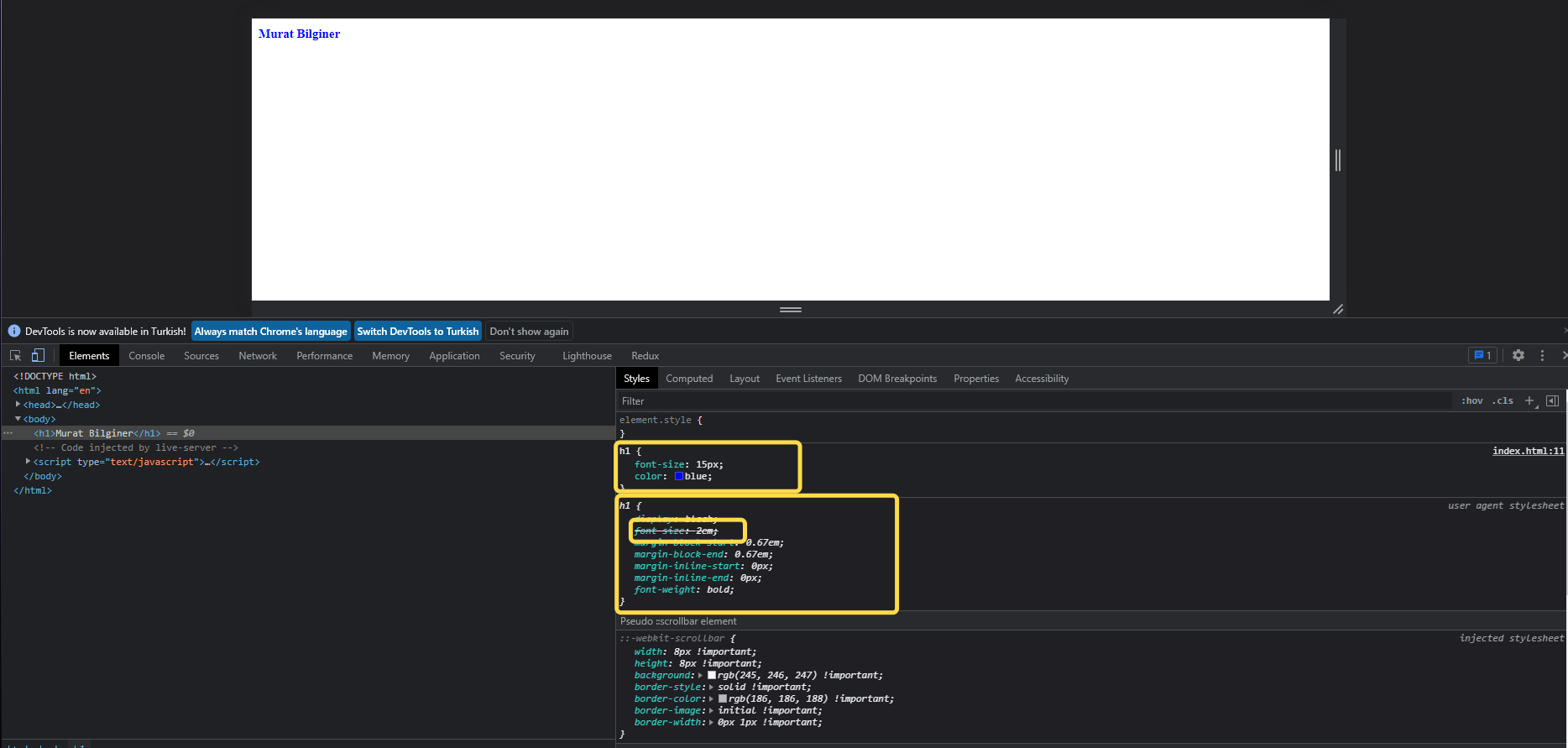Open the Computed styles tab
Screen dimensions: 1568x748
pos(688,379)
